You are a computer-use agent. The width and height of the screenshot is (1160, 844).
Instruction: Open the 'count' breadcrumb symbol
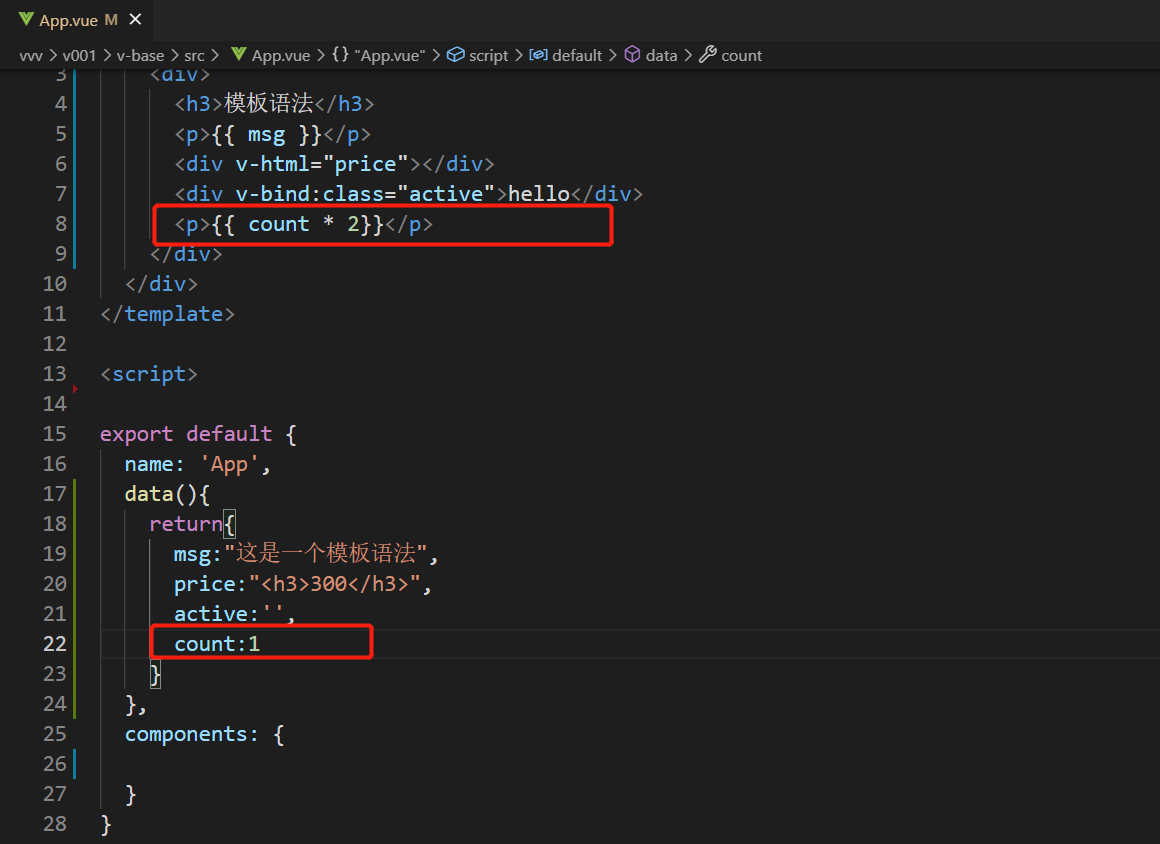tap(741, 55)
